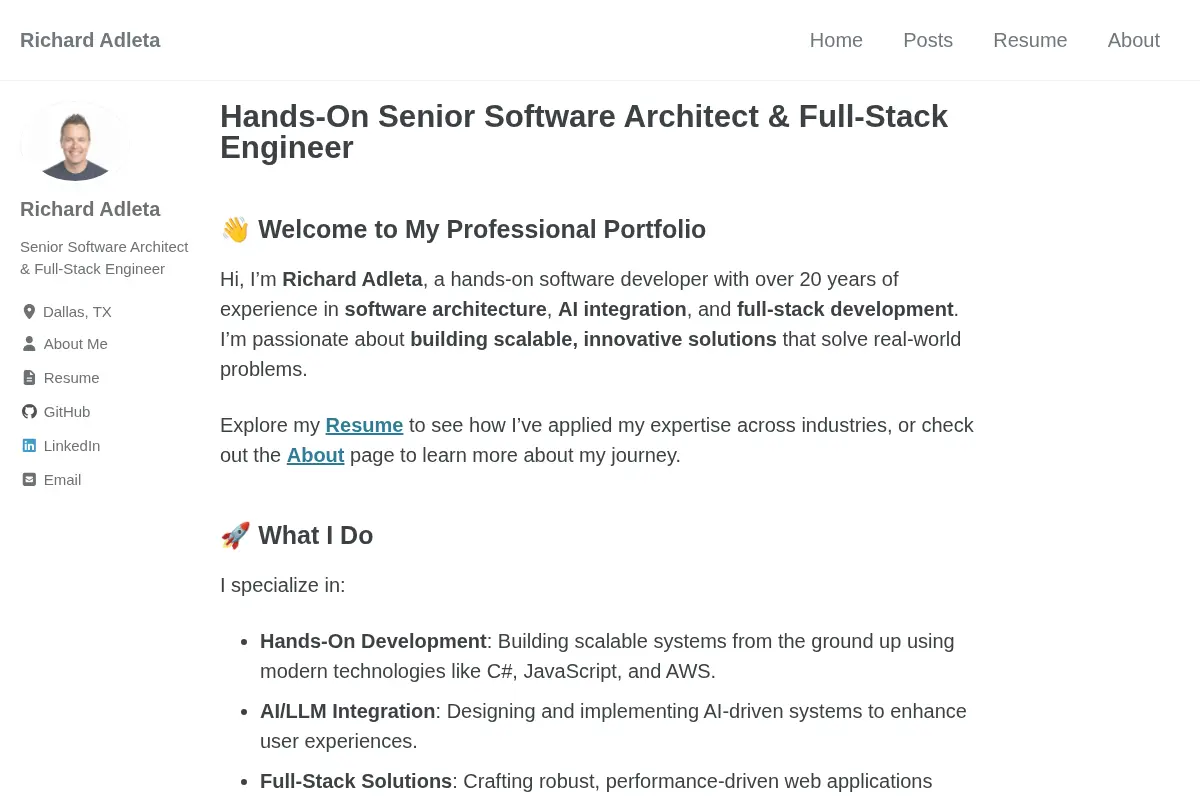
Task: Click the Richard Adleta site title in header
Action: point(90,40)
